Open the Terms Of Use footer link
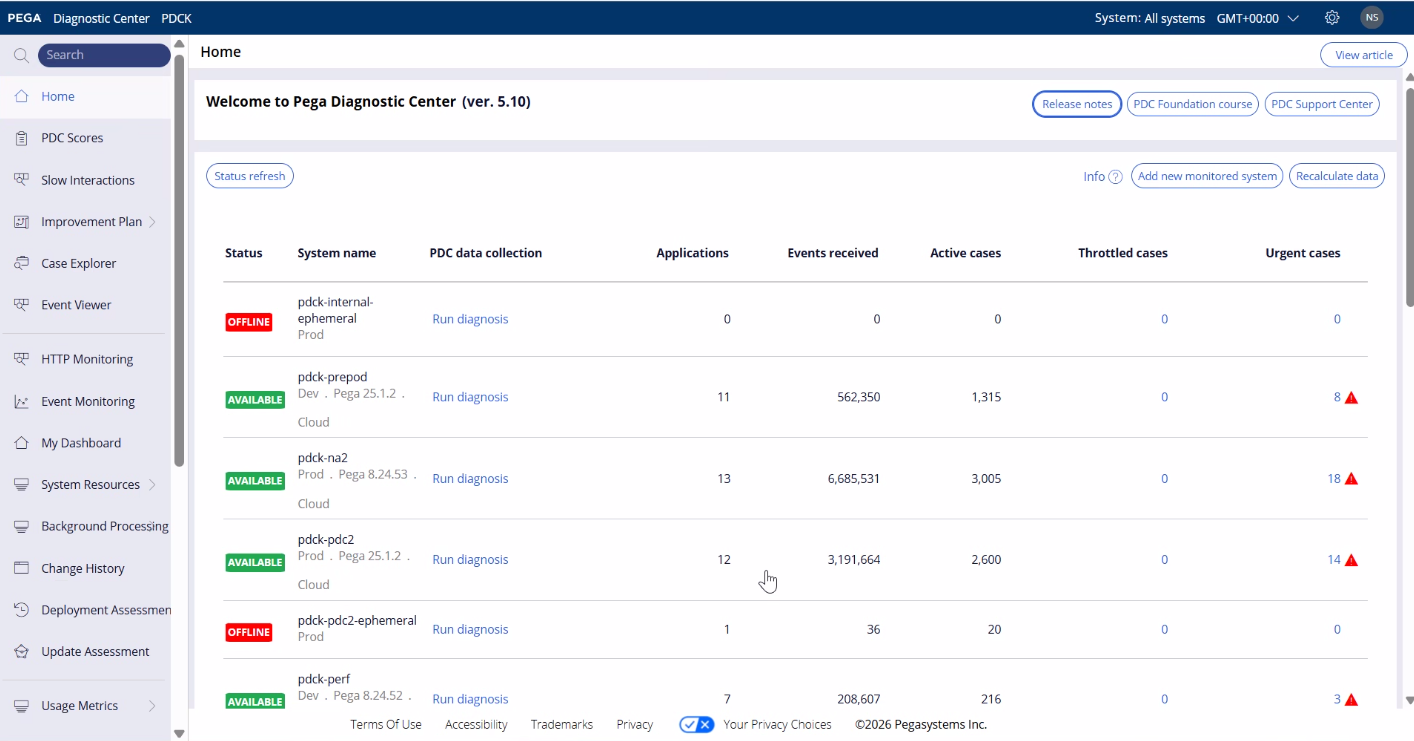This screenshot has height=741, width=1414. point(386,725)
